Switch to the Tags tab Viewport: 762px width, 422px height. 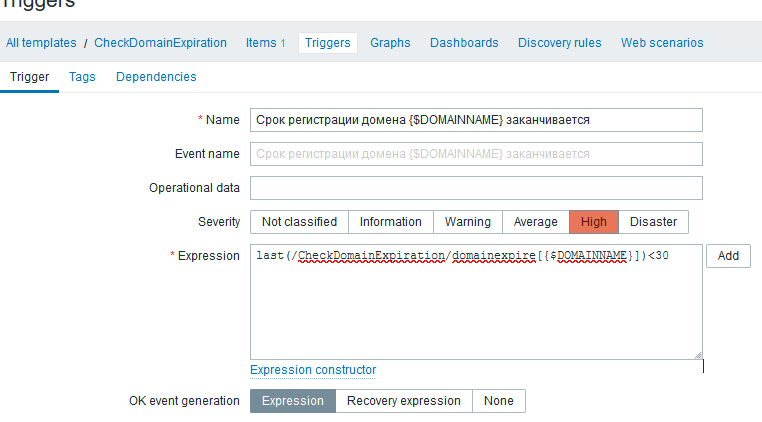point(82,77)
